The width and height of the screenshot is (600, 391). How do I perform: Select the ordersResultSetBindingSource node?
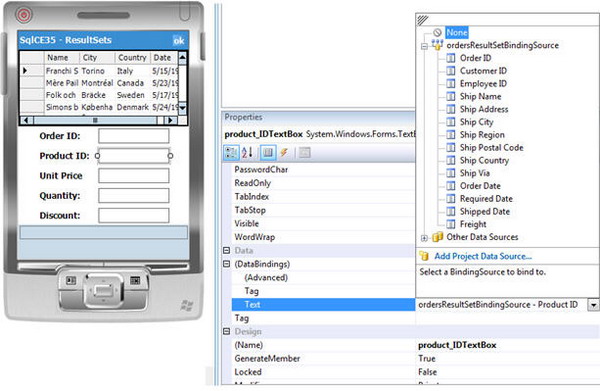[x=502, y=45]
